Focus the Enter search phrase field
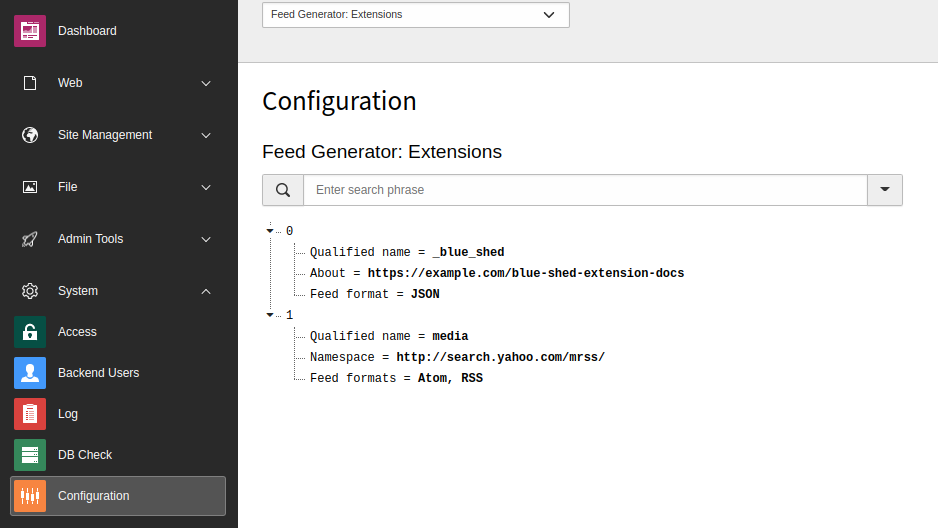This screenshot has height=528, width=938. (x=586, y=190)
